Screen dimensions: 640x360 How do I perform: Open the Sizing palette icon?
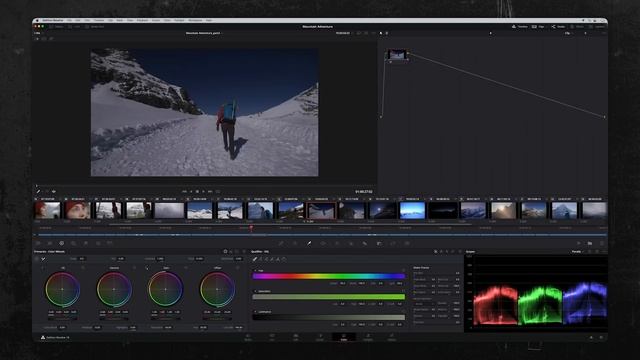(393, 243)
